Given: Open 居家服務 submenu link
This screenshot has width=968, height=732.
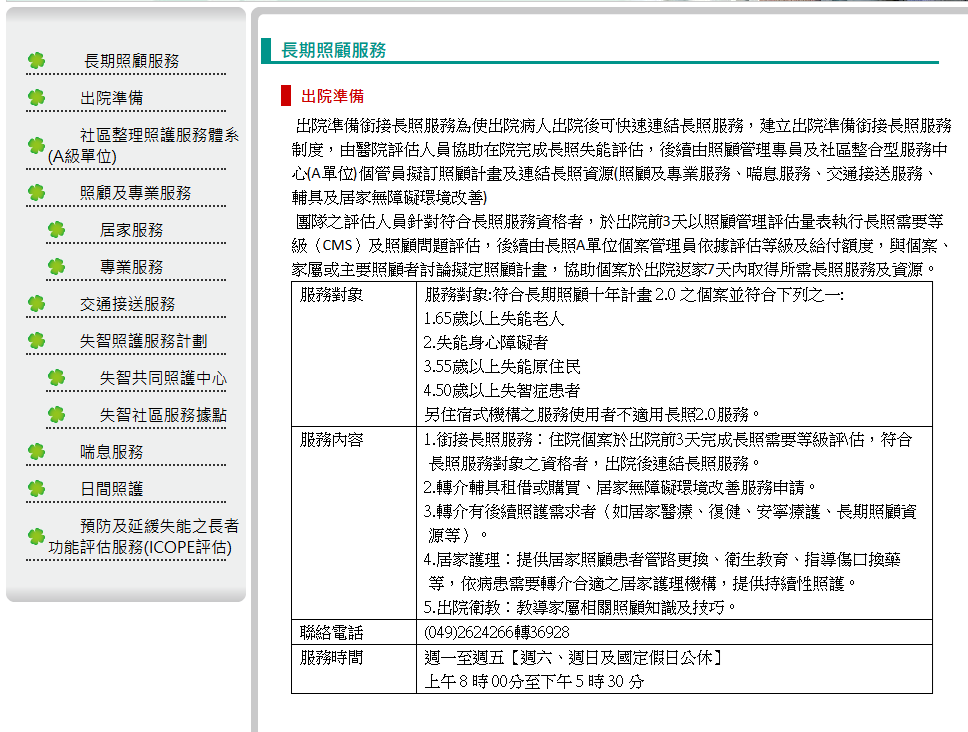Looking at the screenshot, I should click(x=131, y=230).
